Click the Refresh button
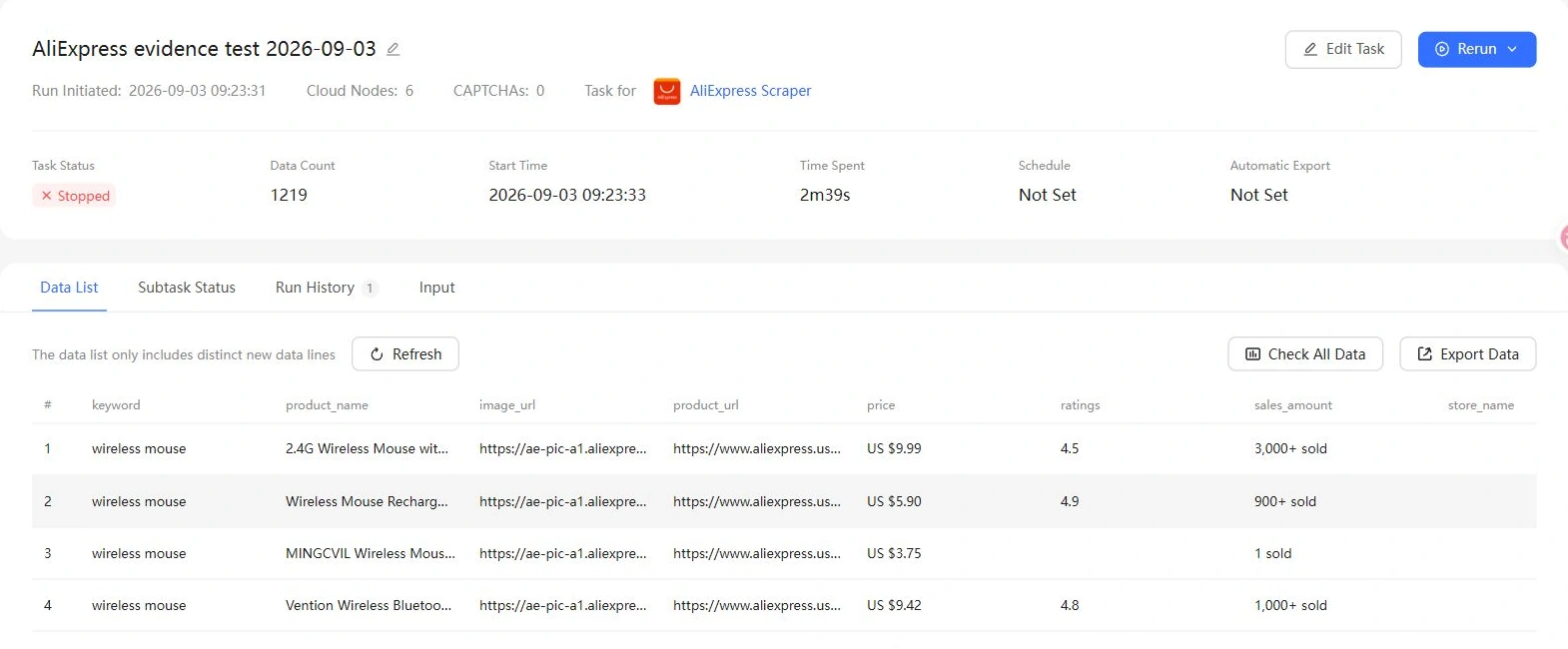The height and width of the screenshot is (649, 1568). pyautogui.click(x=405, y=354)
